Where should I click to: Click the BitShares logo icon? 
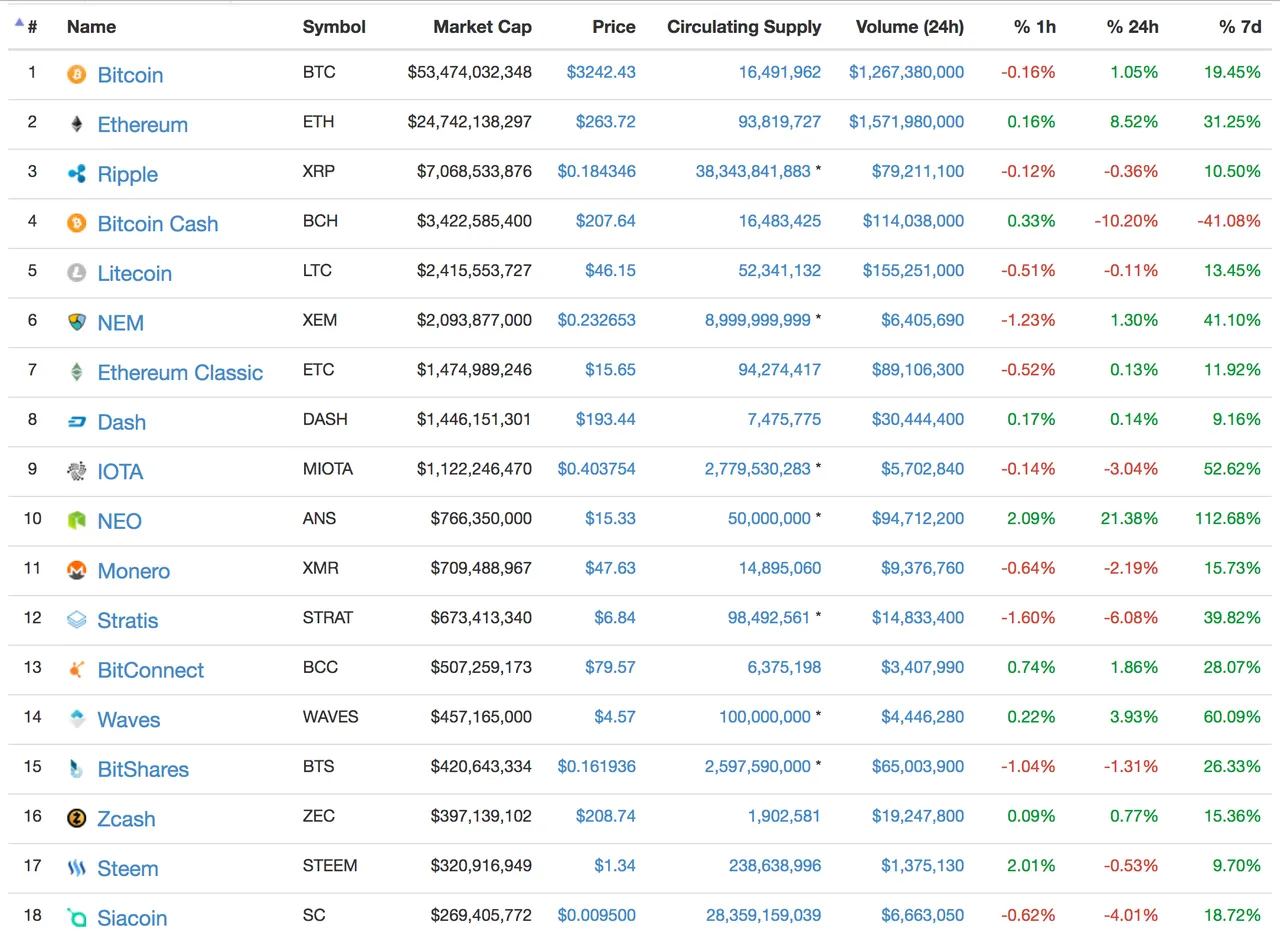77,769
